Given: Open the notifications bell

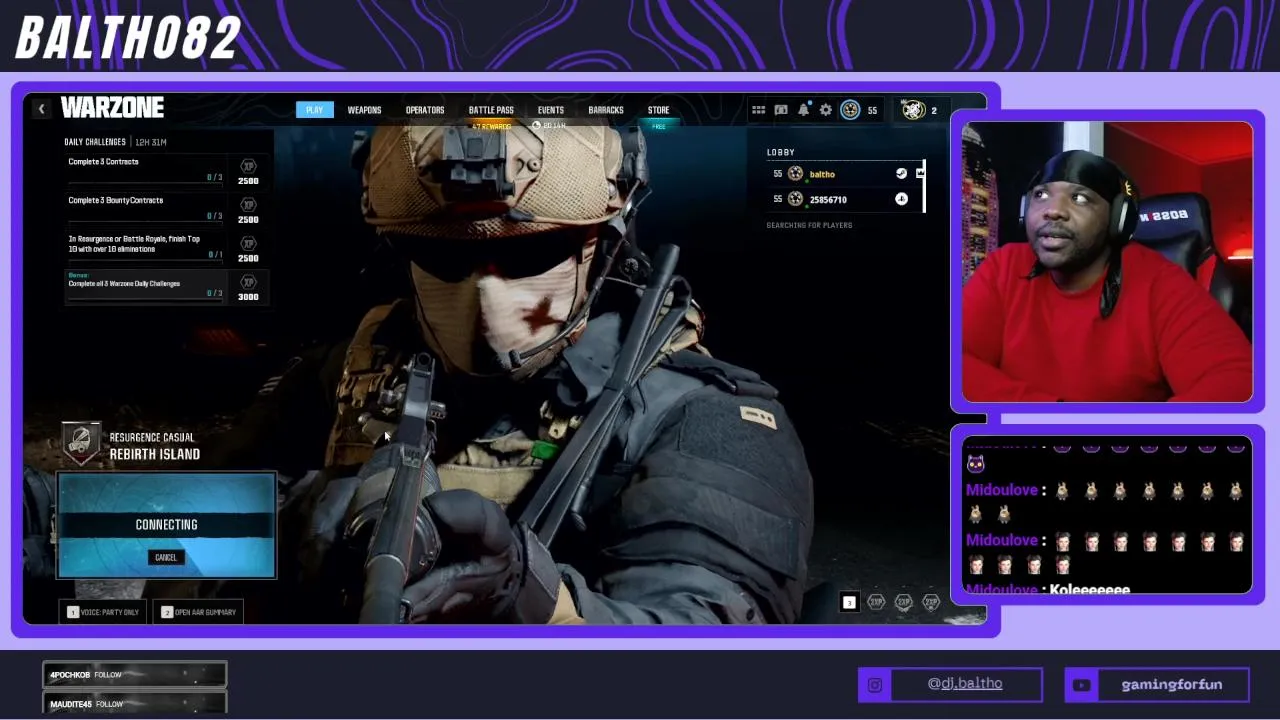Looking at the screenshot, I should pyautogui.click(x=803, y=110).
